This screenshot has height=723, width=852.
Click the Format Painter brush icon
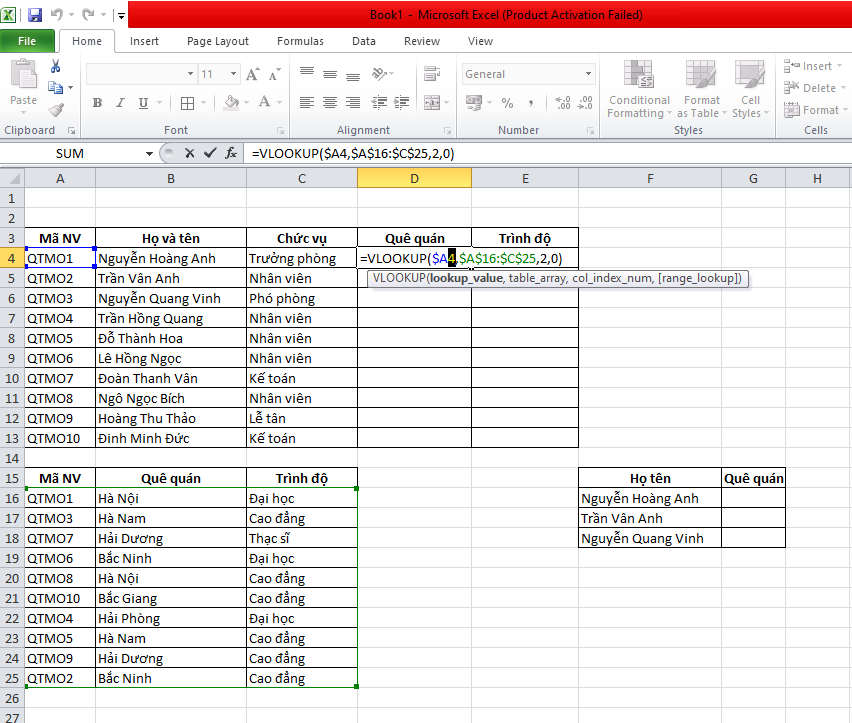(55, 110)
